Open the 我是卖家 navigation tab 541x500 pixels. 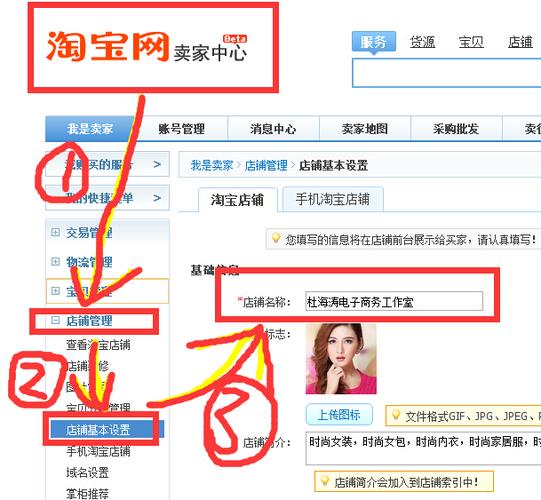click(90, 129)
